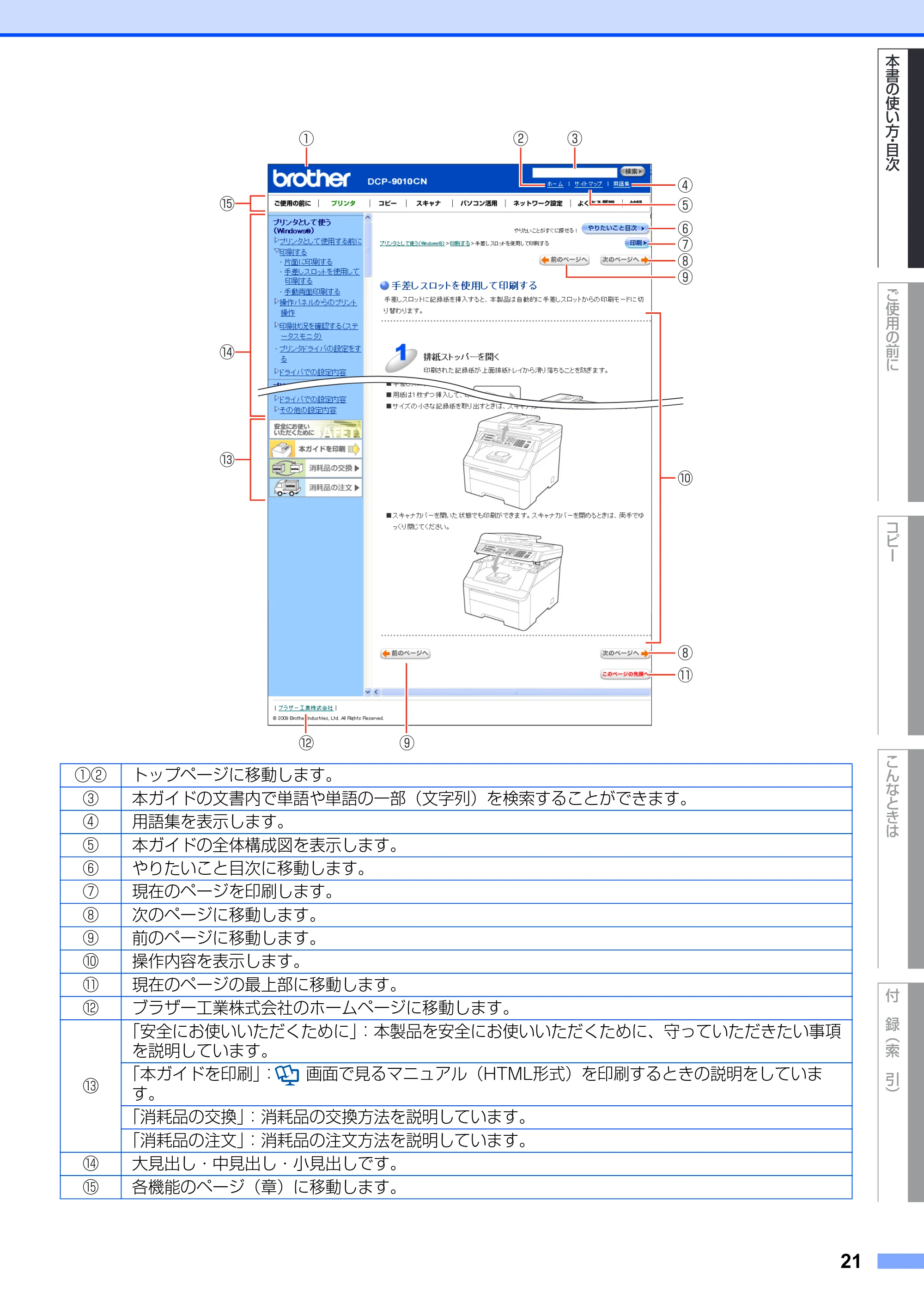Viewport: 924px width, 1304px height.
Task: Expand 操作パネルからのプリント操作 tree item
Action: coord(277,302)
